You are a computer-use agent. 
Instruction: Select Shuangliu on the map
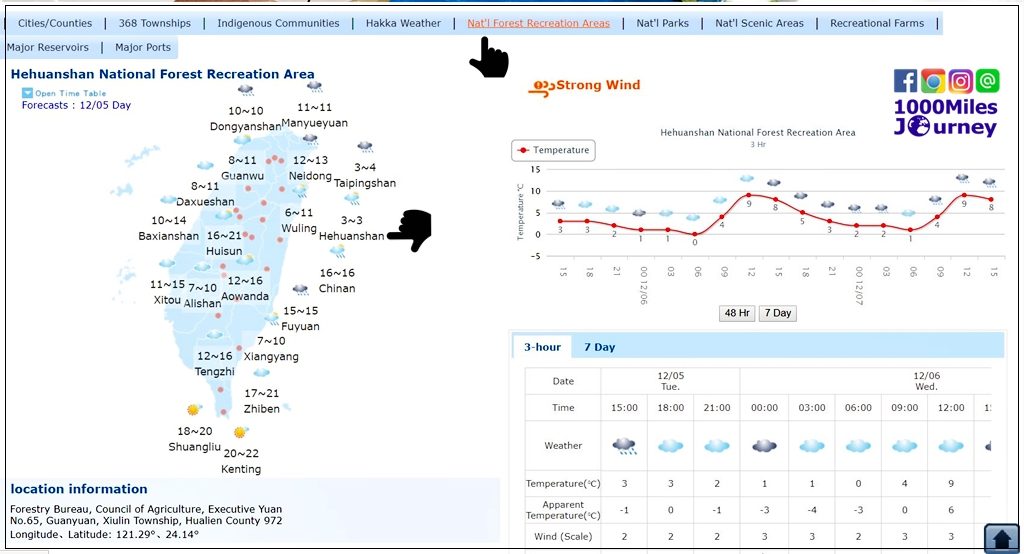[x=195, y=447]
